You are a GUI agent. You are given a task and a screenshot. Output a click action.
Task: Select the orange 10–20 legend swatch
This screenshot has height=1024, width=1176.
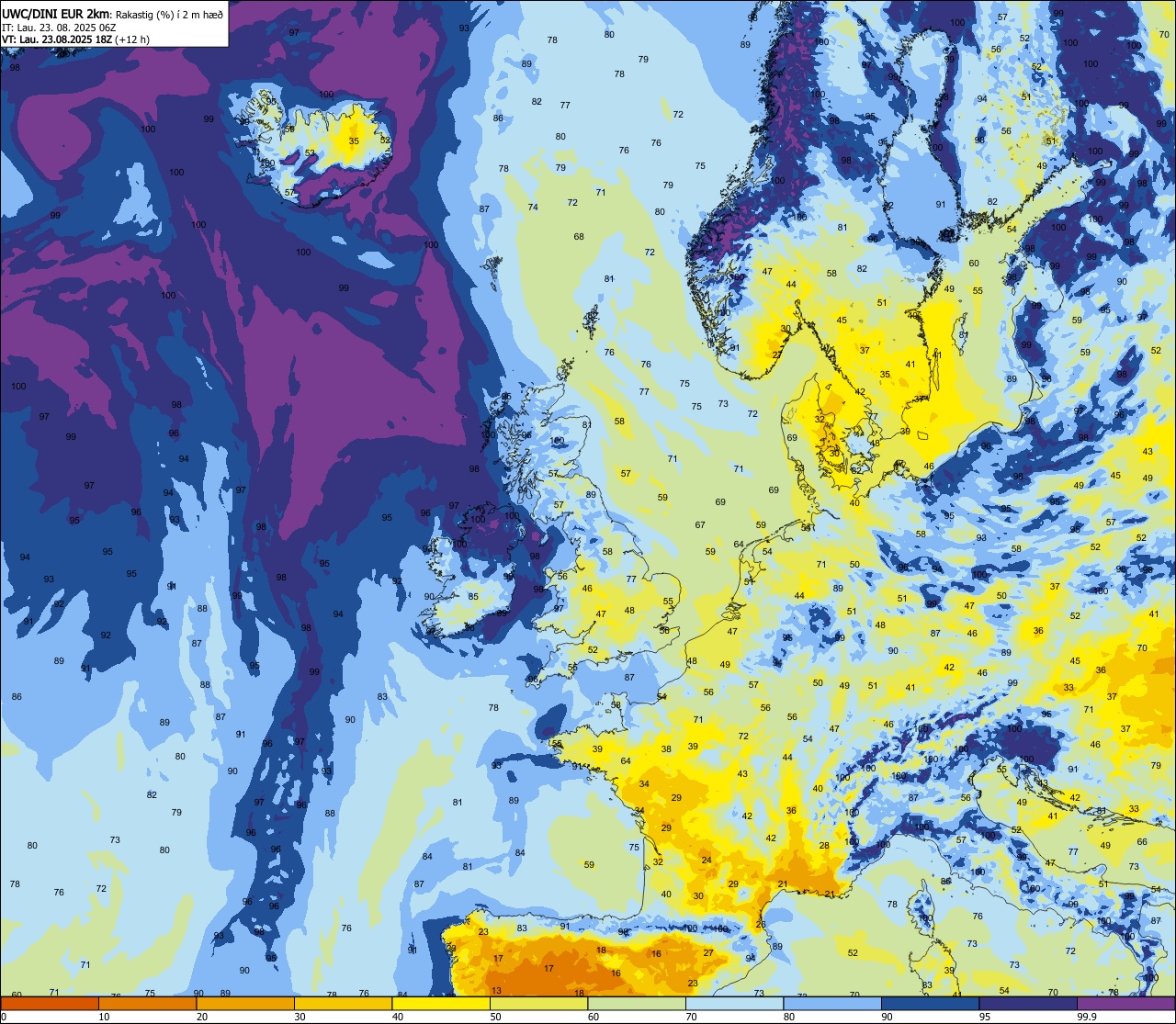coord(147,1003)
